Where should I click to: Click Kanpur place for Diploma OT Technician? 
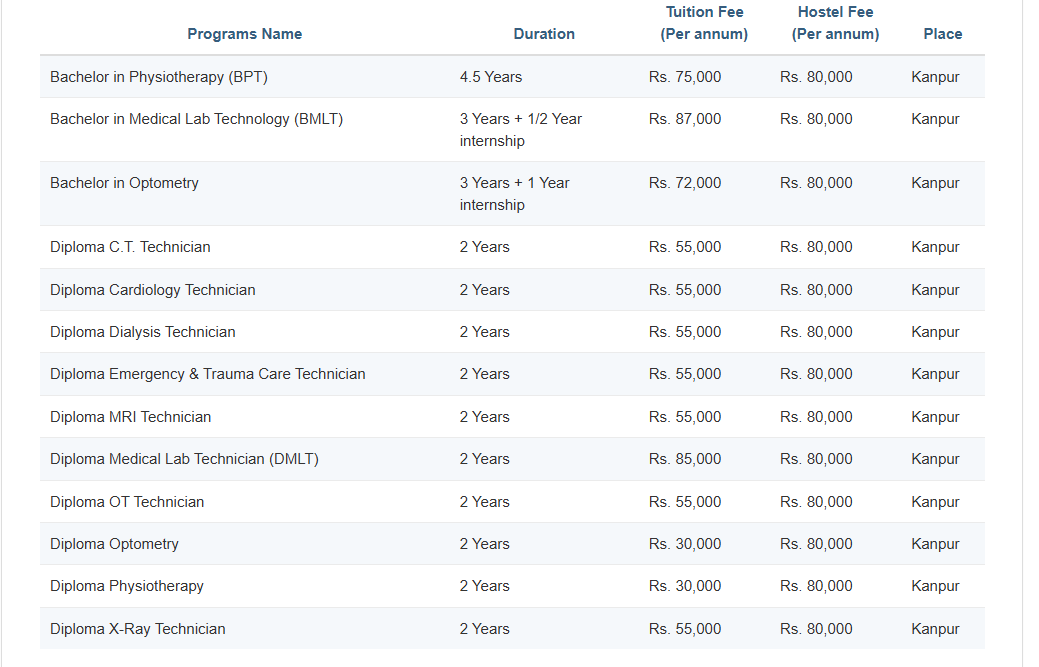(935, 502)
